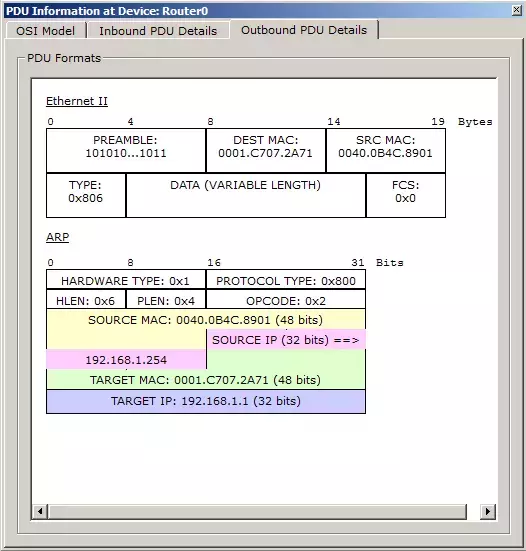The height and width of the screenshot is (551, 526).
Task: Click the blue TARGET IP: 192.168.1.1 field
Action: (206, 401)
